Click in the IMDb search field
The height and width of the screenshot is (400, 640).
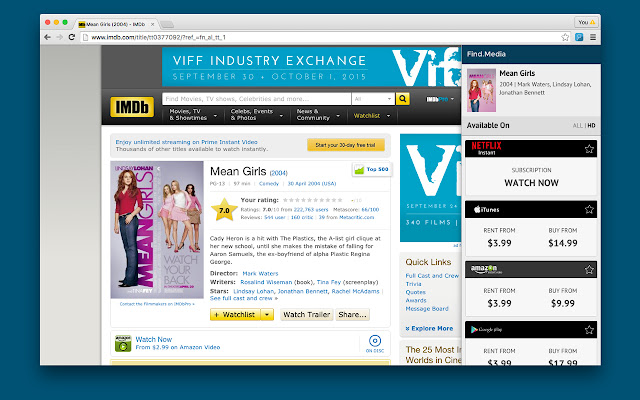(x=256, y=99)
